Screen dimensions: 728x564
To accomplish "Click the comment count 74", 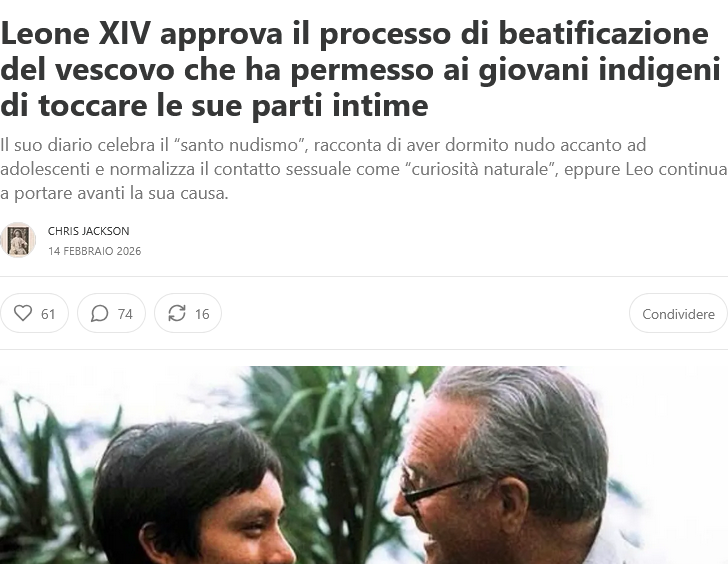I will tap(125, 314).
